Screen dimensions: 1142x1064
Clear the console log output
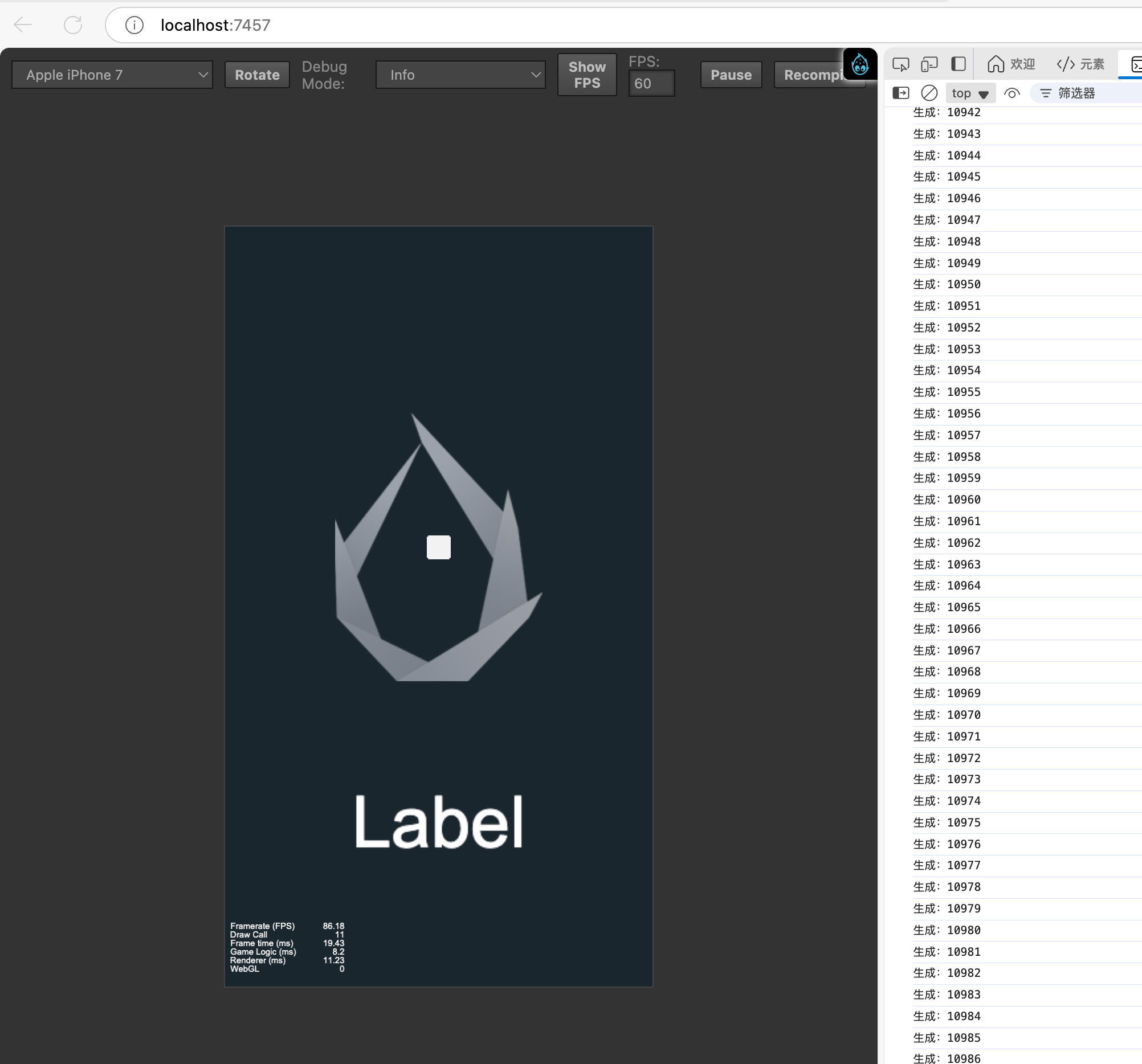pos(929,93)
